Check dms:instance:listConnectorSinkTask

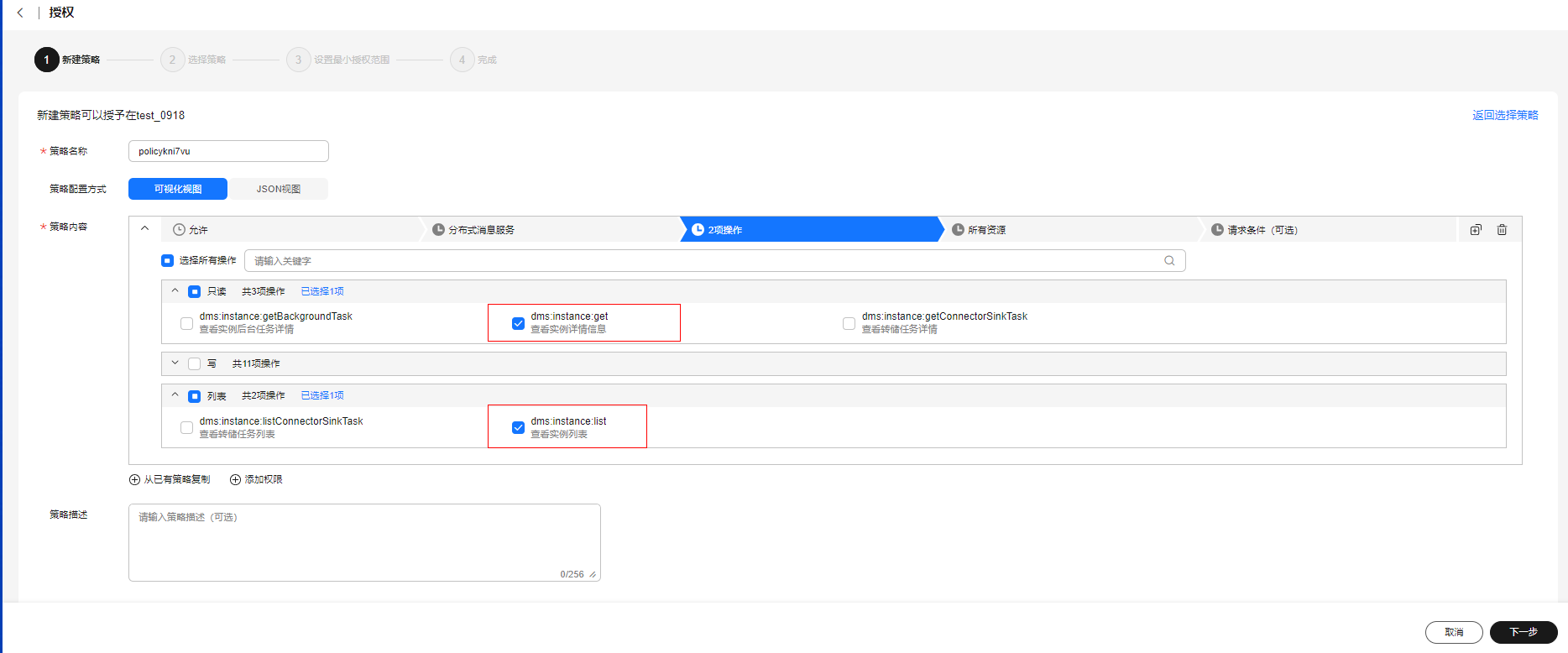[x=186, y=428]
